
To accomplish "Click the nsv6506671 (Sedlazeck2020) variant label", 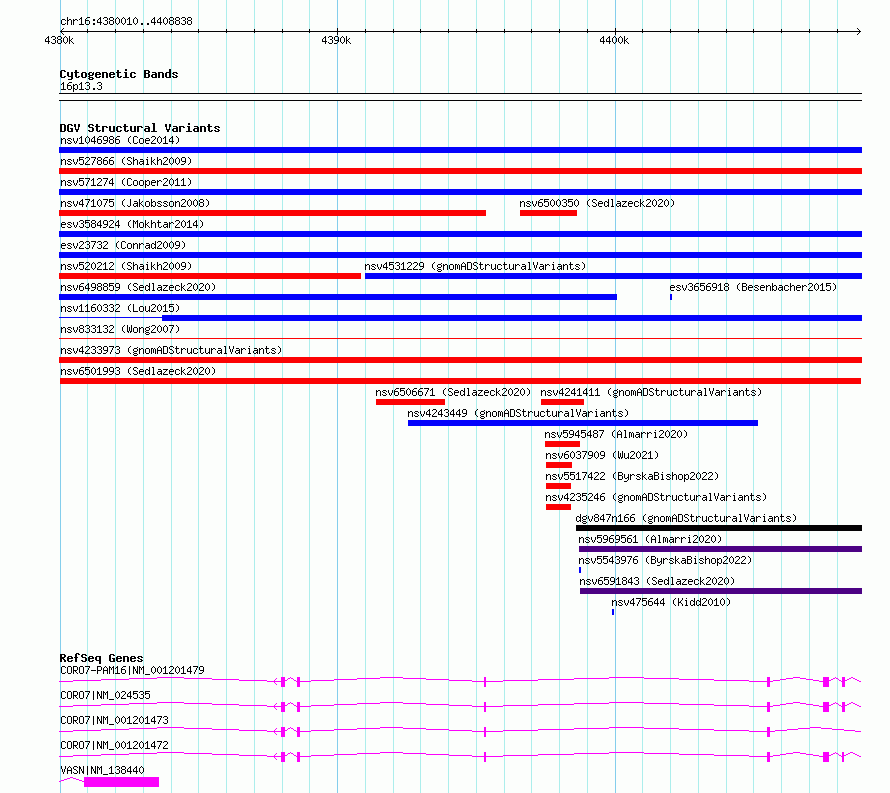I will (x=453, y=392).
